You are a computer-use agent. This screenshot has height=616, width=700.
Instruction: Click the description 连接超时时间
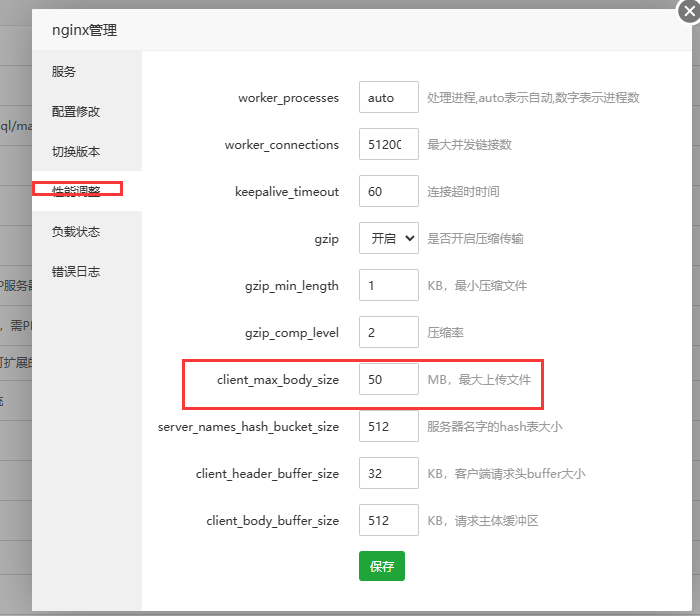coord(463,191)
